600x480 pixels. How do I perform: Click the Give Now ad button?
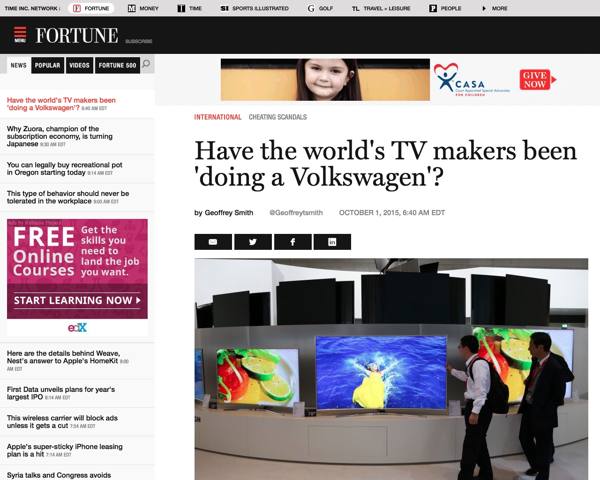point(536,80)
